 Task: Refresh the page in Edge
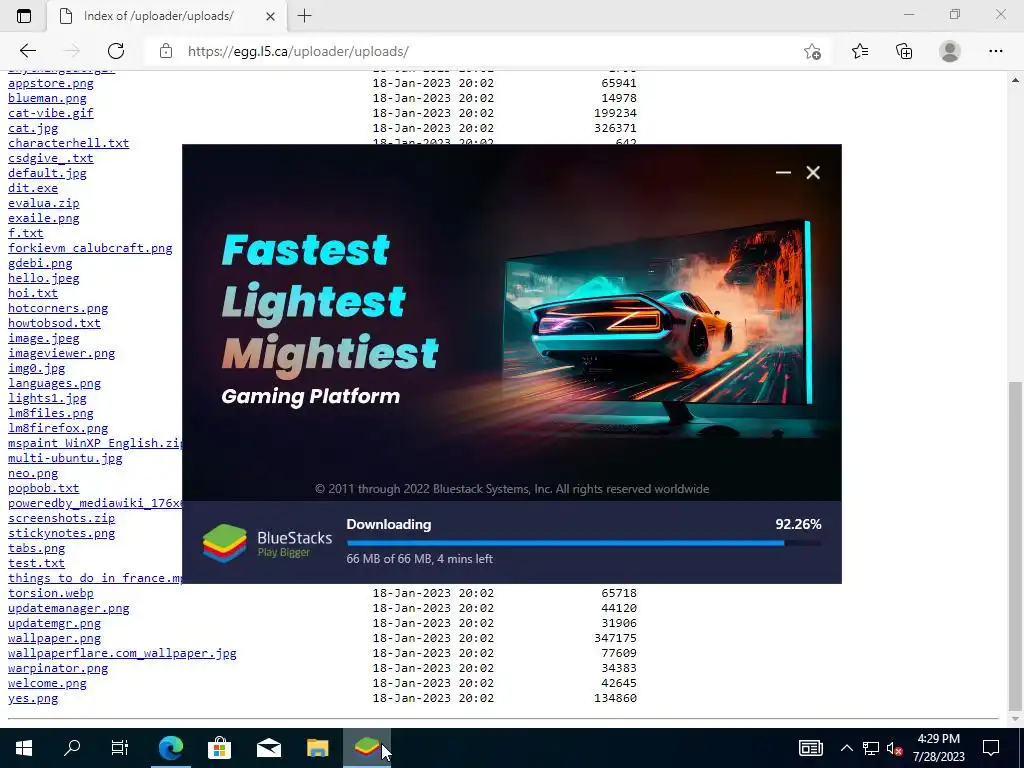click(x=116, y=51)
